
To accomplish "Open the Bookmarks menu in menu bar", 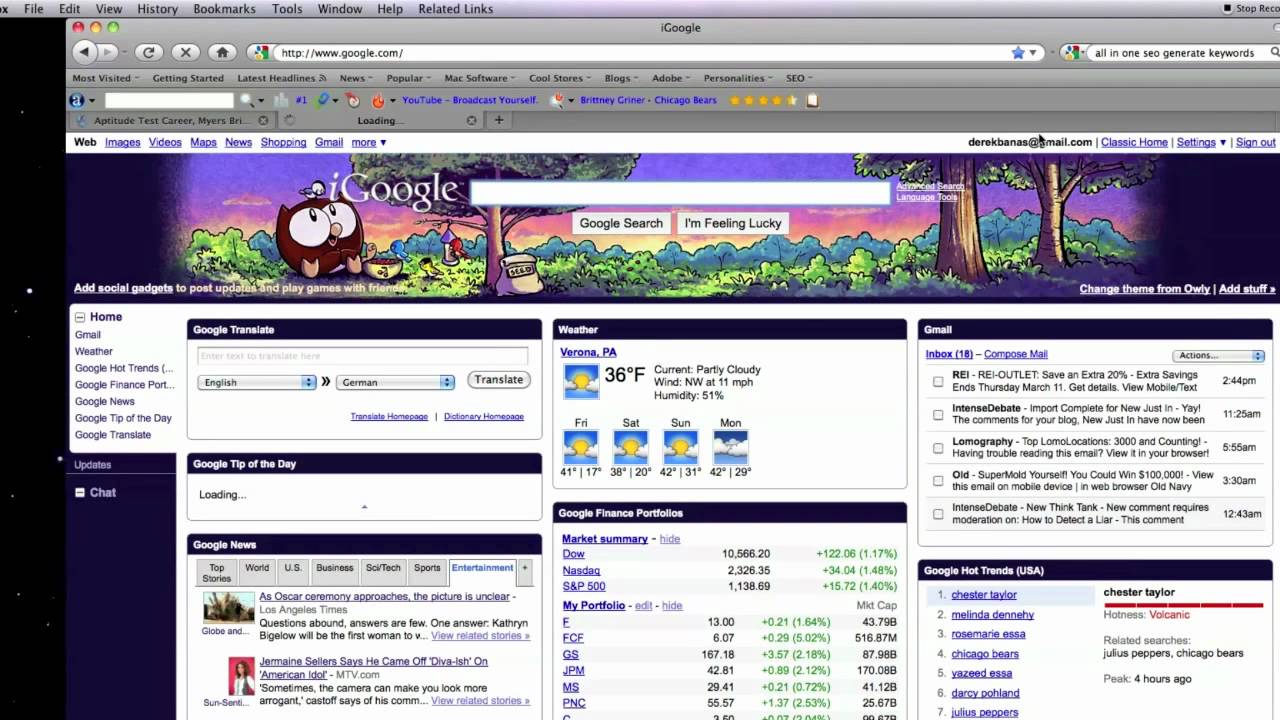I will [x=225, y=9].
